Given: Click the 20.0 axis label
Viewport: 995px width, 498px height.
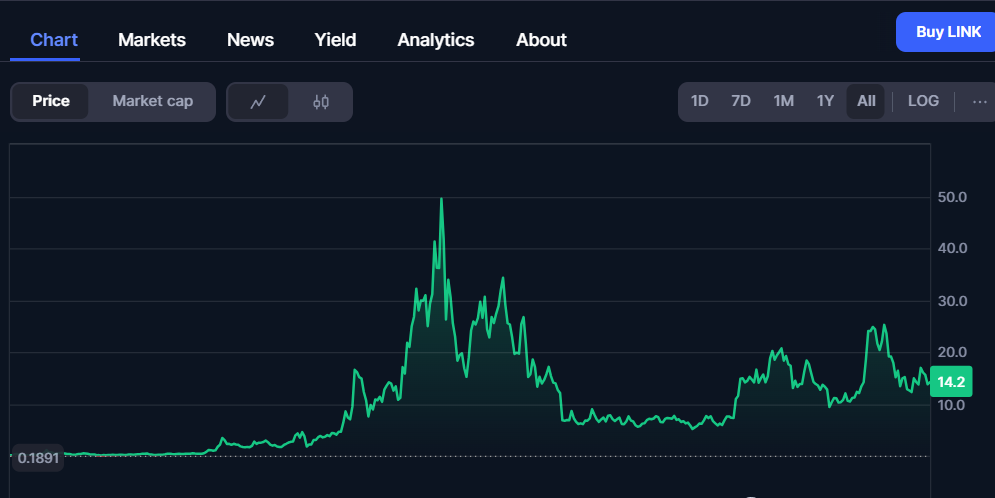Looking at the screenshot, I should pyautogui.click(x=952, y=352).
